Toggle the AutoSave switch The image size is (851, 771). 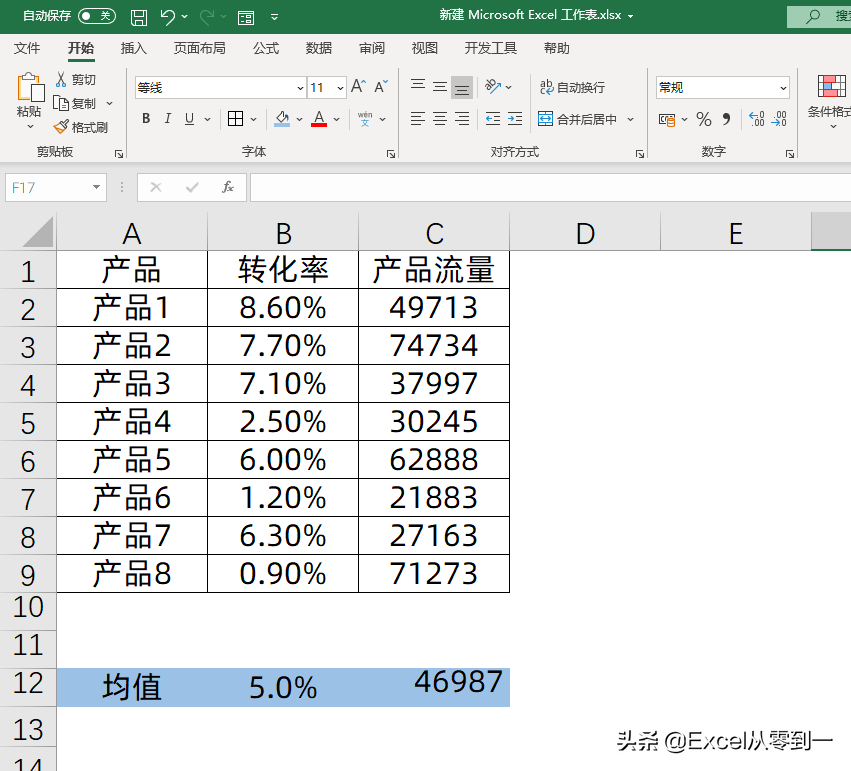pos(97,16)
